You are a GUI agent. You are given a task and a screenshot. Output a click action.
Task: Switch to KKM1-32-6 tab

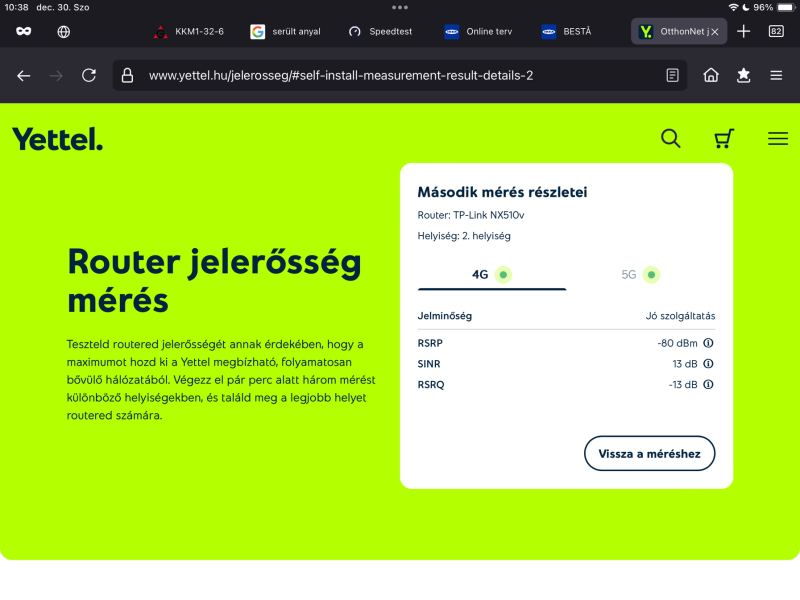coord(189,32)
